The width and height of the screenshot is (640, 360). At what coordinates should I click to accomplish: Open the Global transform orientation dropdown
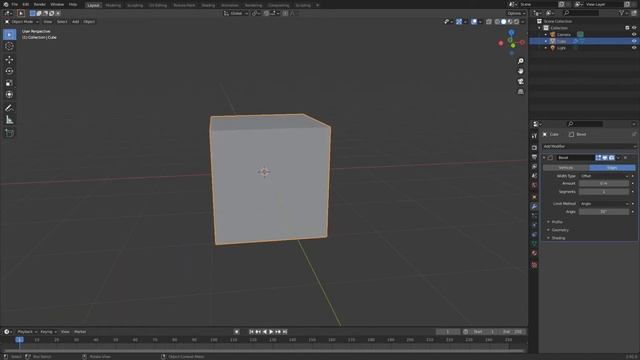click(236, 13)
